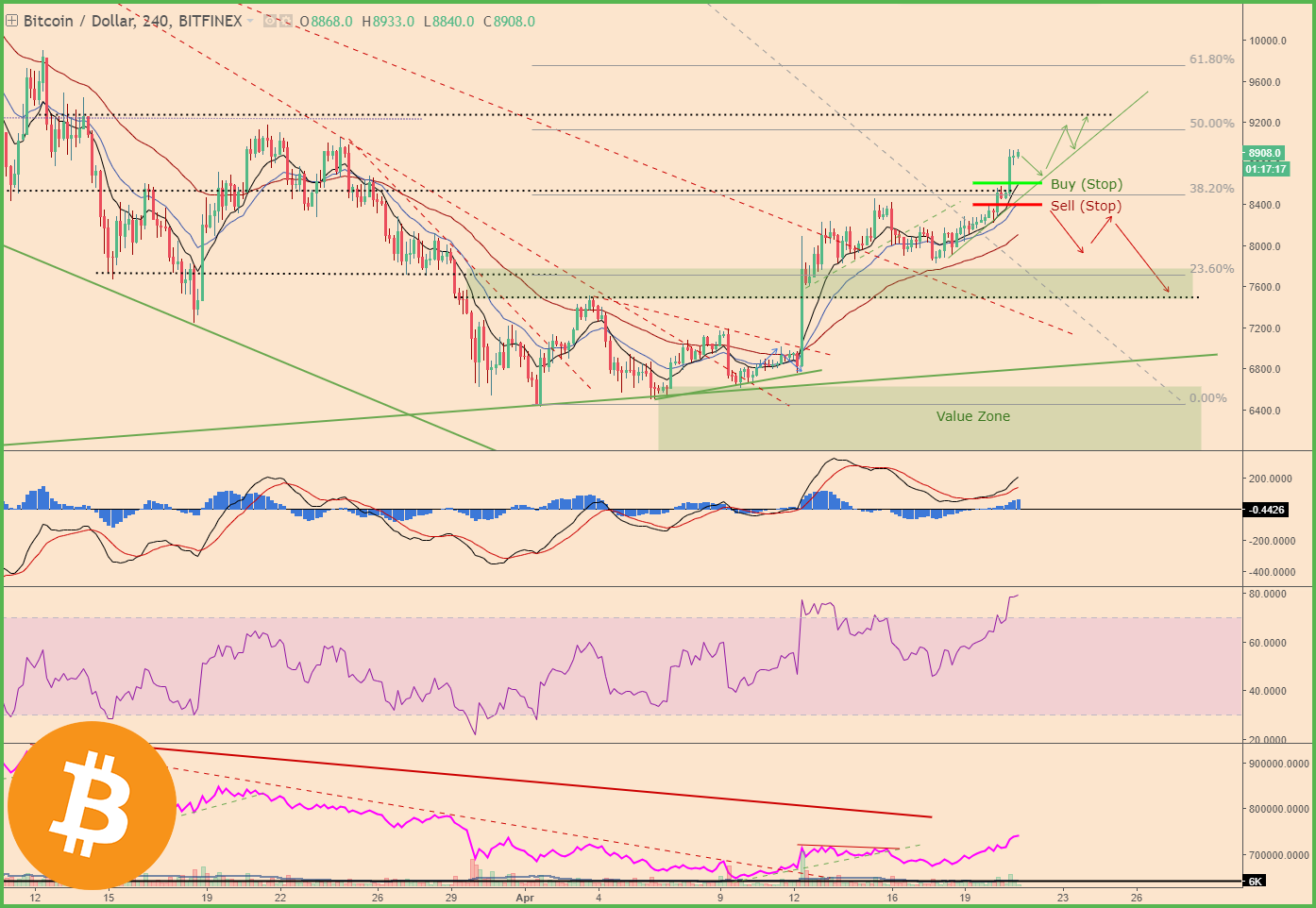Open the symbol legend dropdown arrow

click(x=250, y=21)
